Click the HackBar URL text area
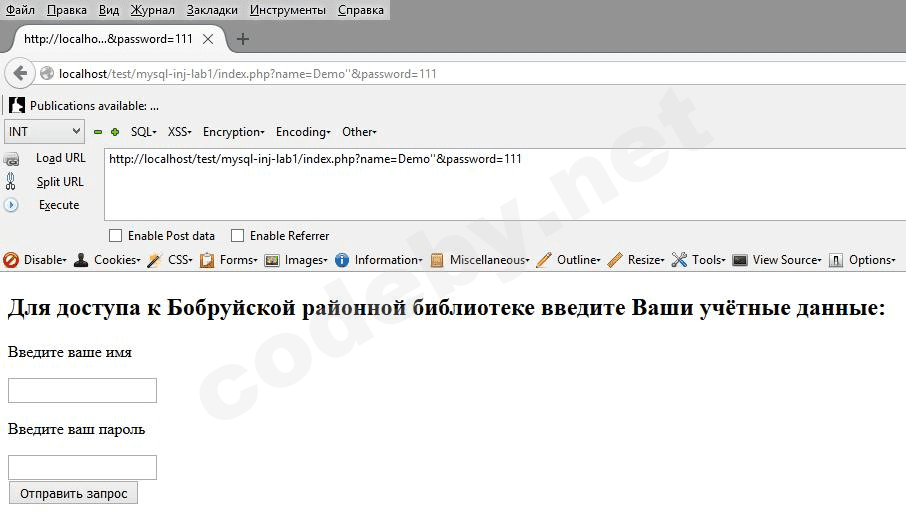Image resolution: width=906 pixels, height=527 pixels. point(505,184)
